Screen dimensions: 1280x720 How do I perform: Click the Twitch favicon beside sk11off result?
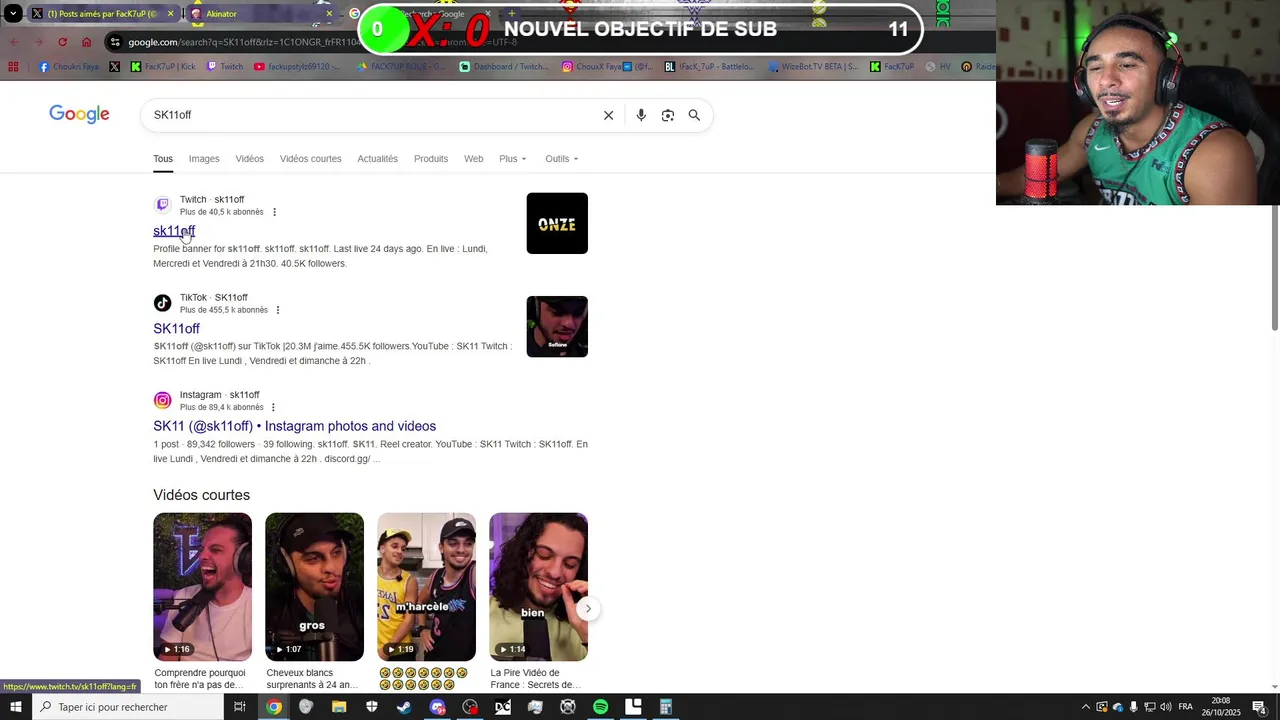[162, 205]
